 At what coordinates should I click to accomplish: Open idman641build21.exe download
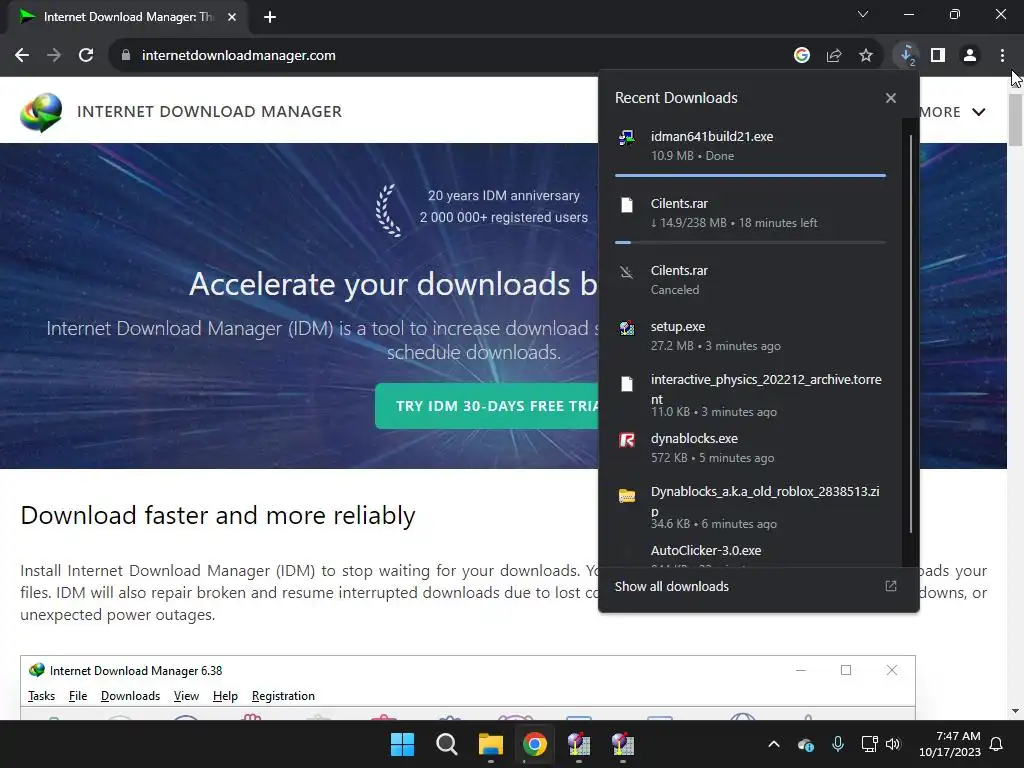click(750, 146)
